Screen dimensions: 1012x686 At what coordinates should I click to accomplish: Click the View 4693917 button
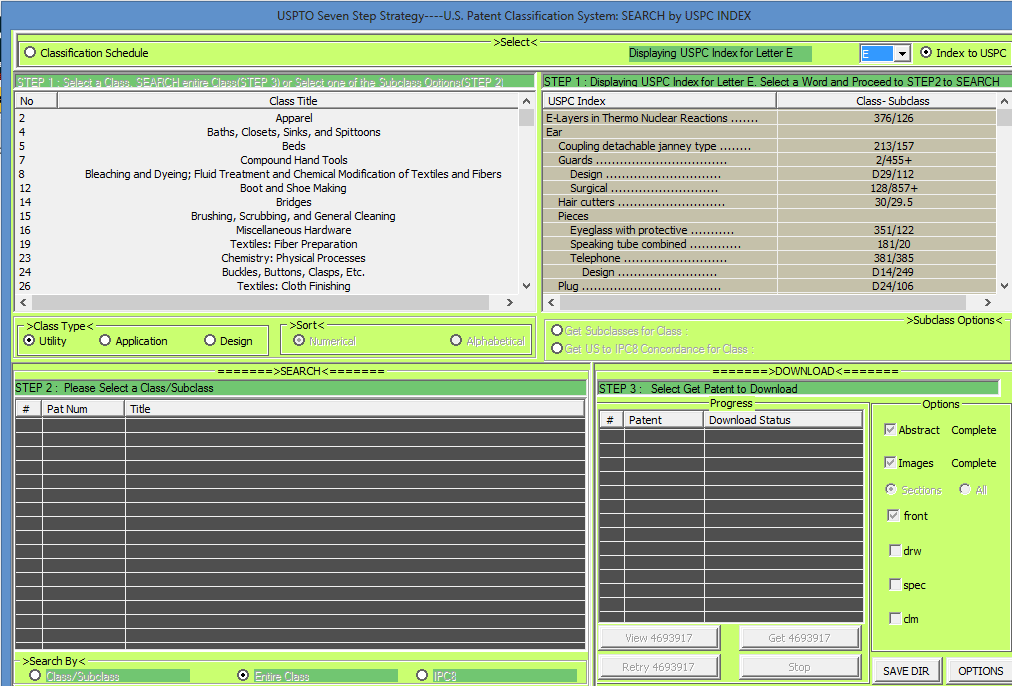pos(659,638)
